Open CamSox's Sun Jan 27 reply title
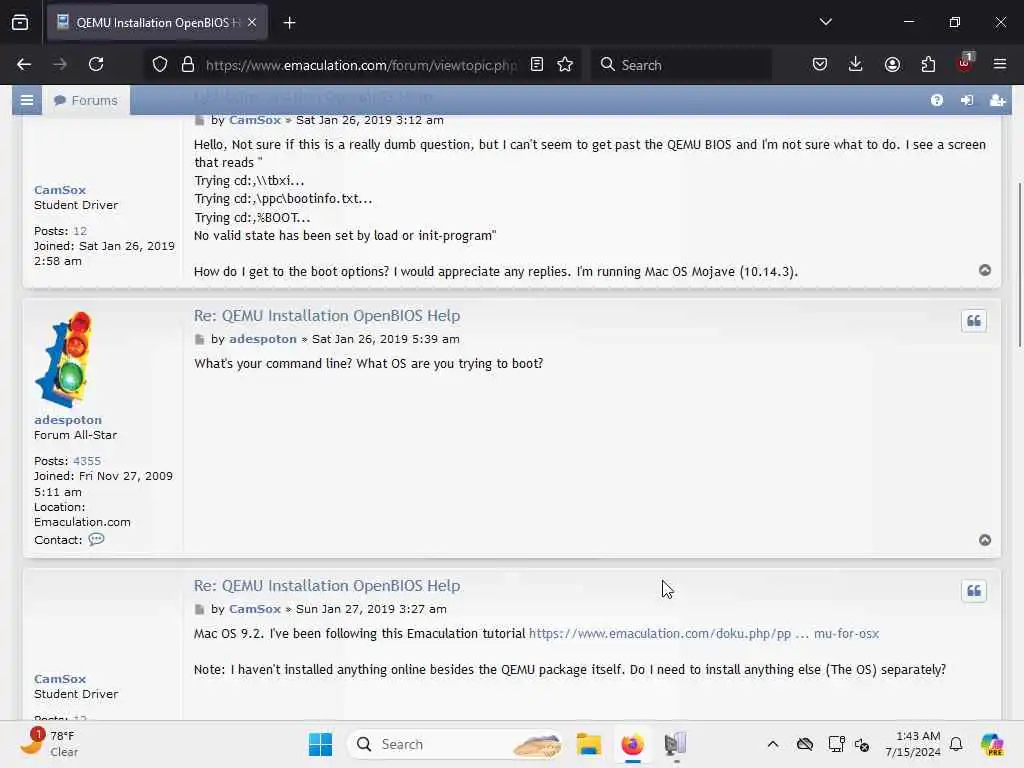The width and height of the screenshot is (1024, 768). [327, 586]
